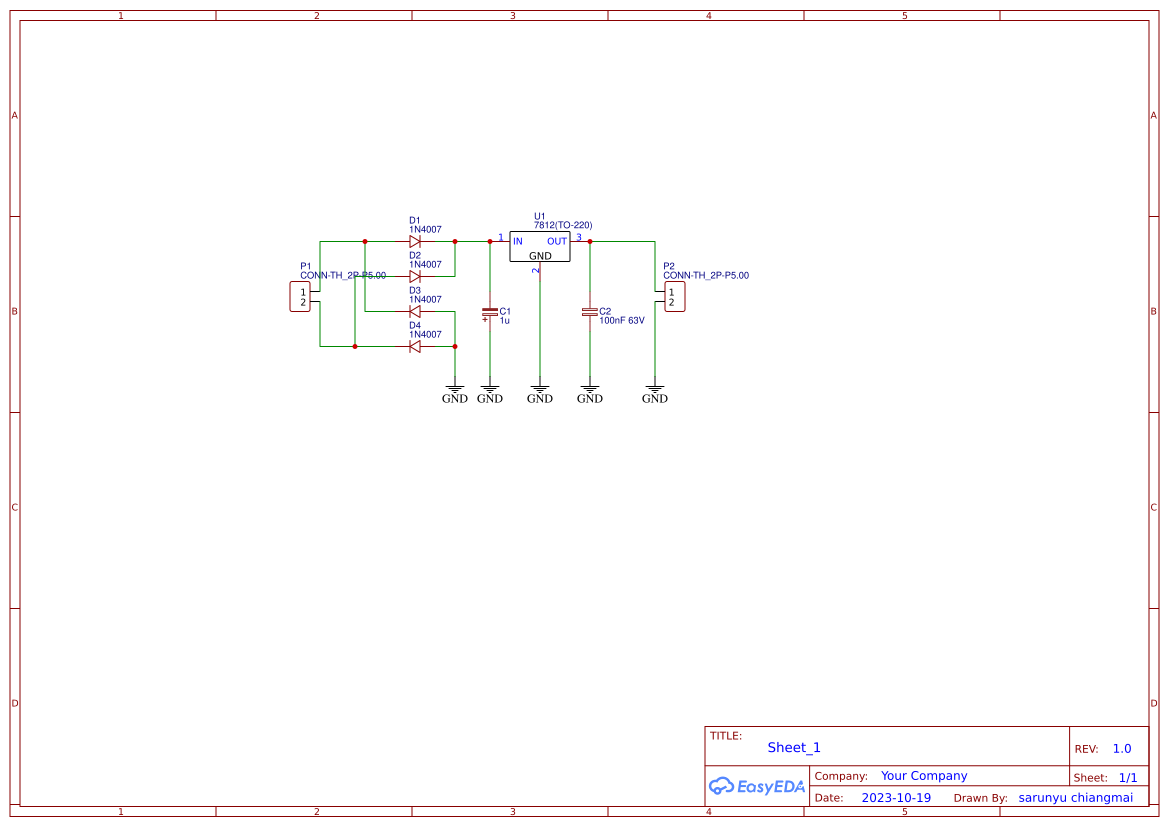Click the GND symbol below connector P2

654,390
